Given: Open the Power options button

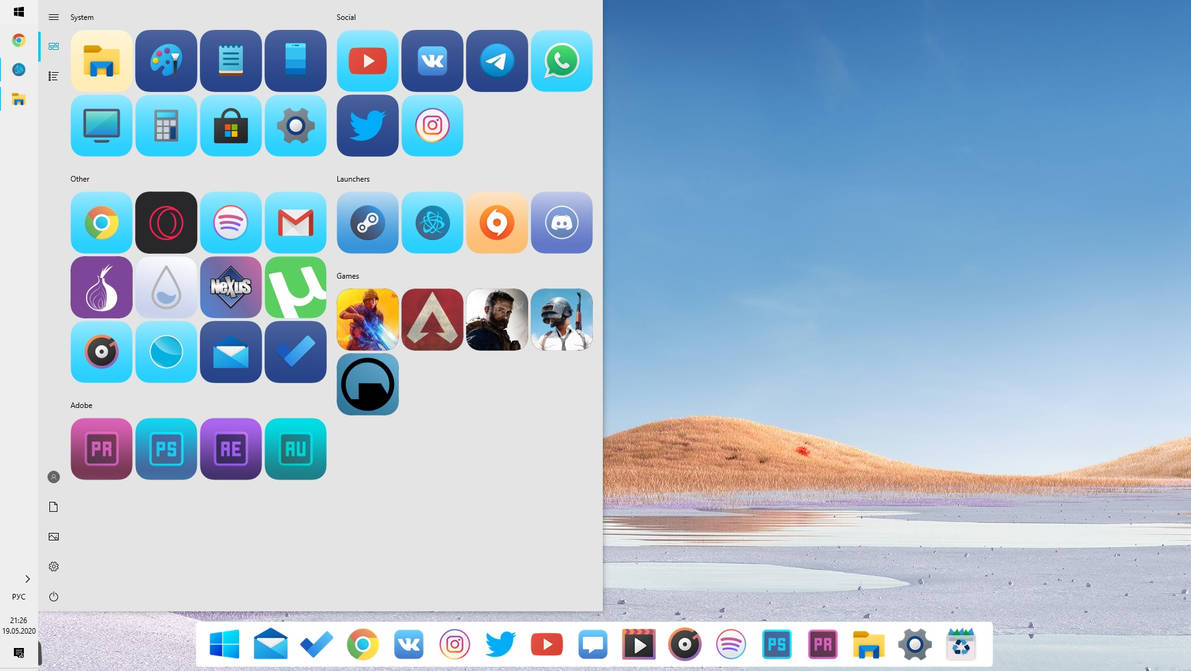Looking at the screenshot, I should pos(53,597).
